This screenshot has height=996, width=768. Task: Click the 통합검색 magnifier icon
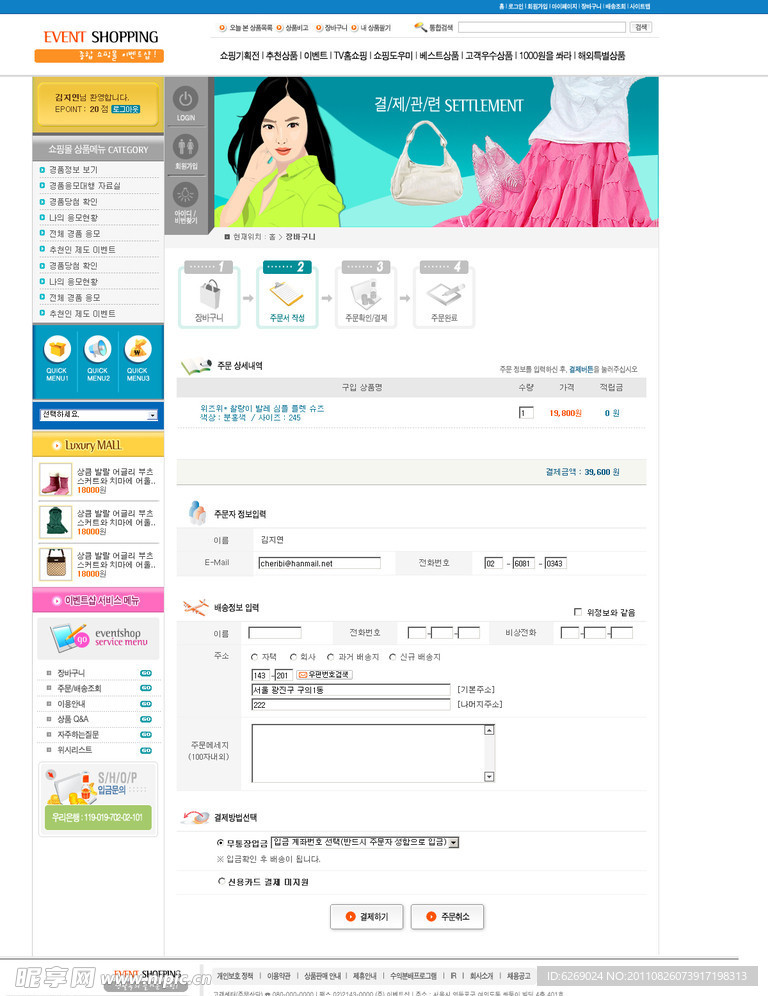[x=420, y=27]
